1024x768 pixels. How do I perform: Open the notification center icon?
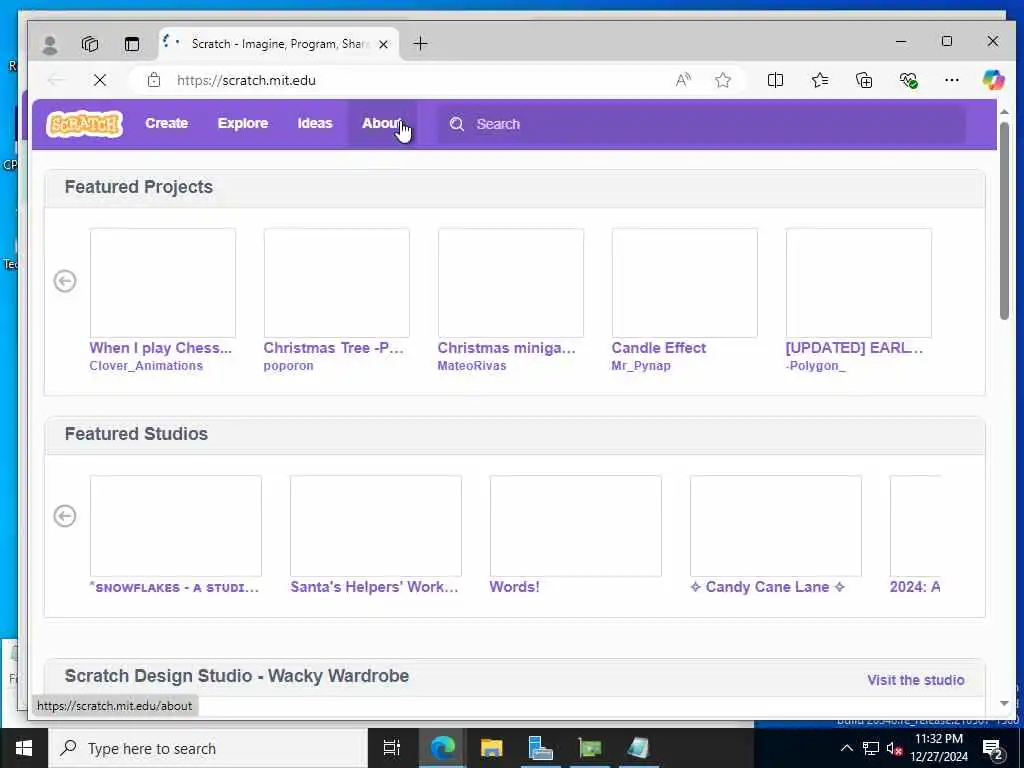pos(993,749)
